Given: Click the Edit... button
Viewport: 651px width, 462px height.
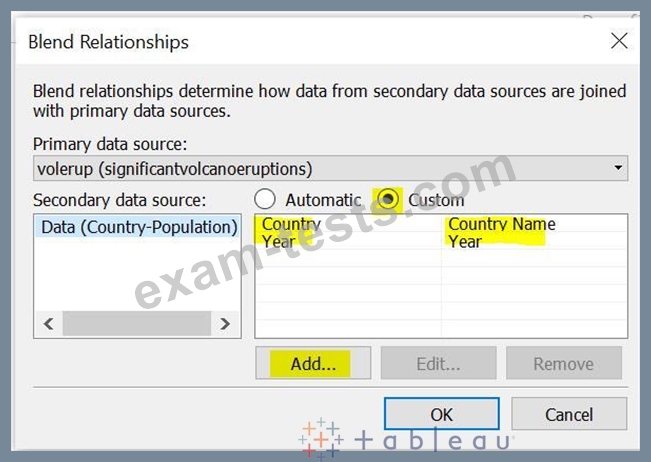Looking at the screenshot, I should pos(438,364).
